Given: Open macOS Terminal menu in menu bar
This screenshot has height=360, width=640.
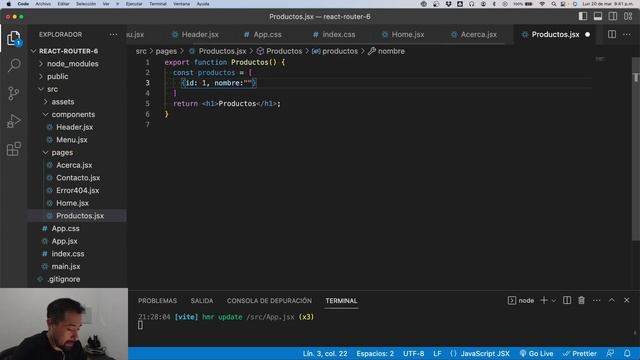Looking at the screenshot, I should [x=158, y=4].
